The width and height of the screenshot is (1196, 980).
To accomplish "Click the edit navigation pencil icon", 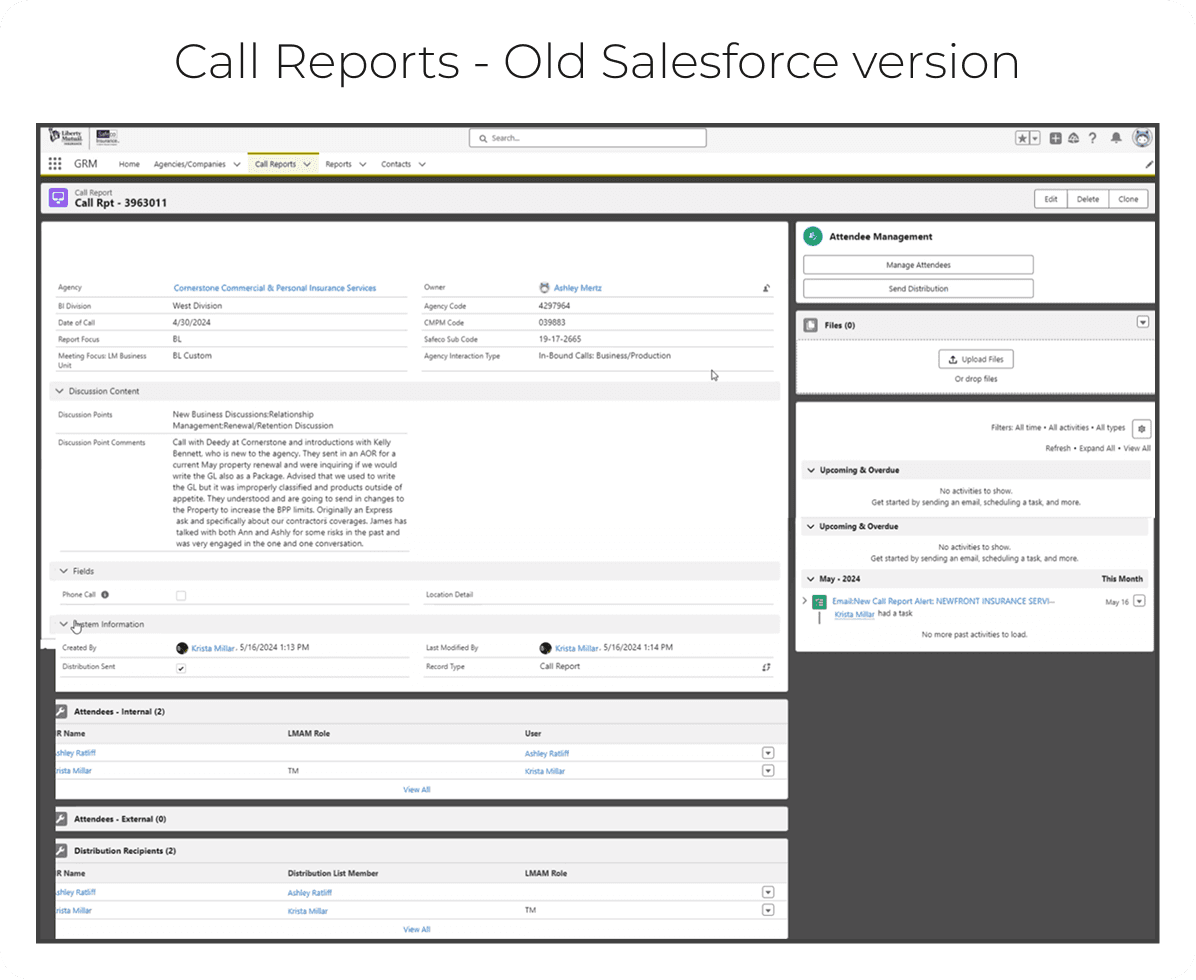I will click(x=1149, y=164).
